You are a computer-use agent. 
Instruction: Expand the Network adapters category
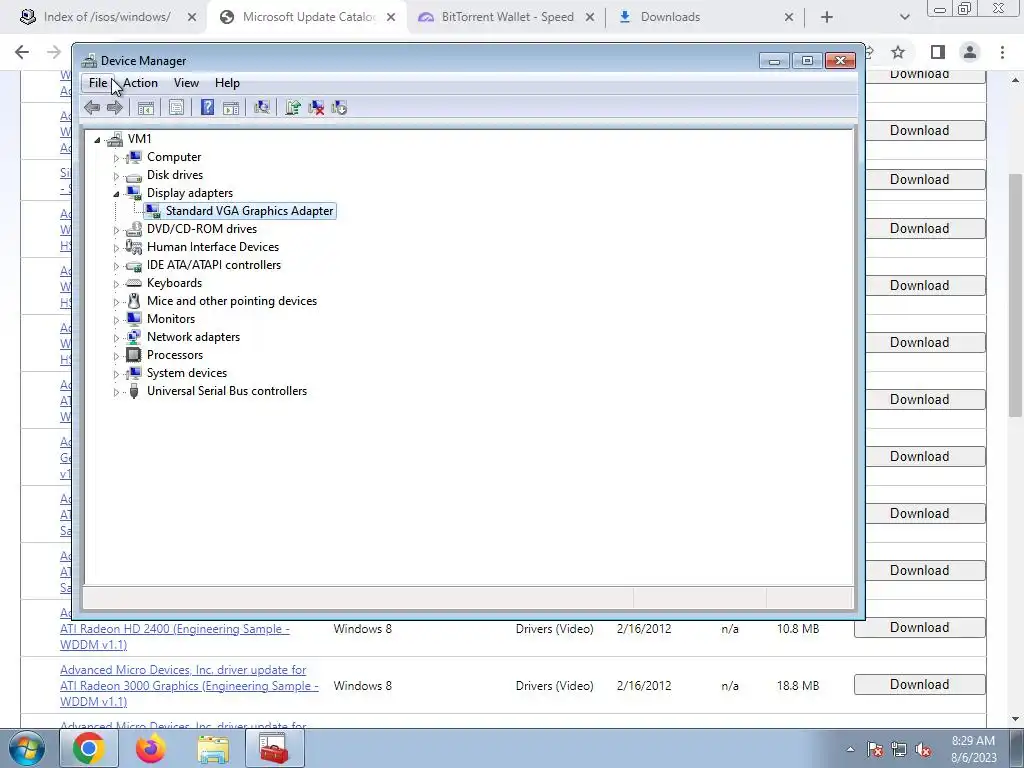116,338
